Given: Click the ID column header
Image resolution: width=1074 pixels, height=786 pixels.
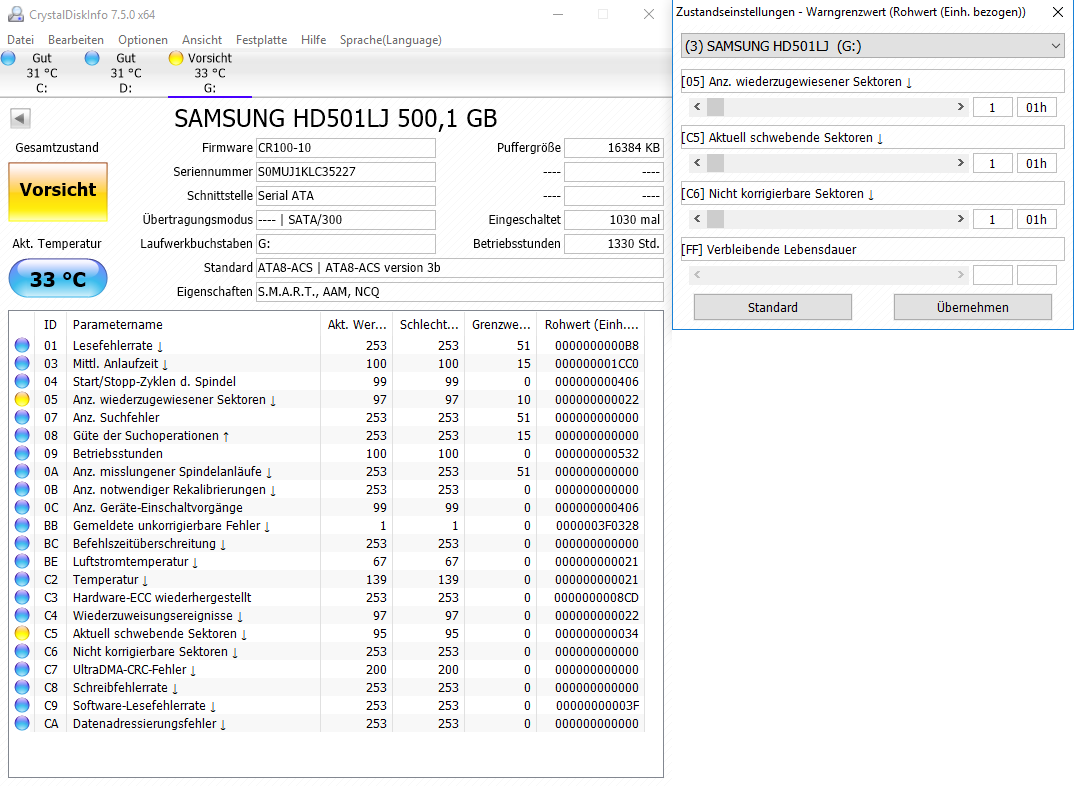Looking at the screenshot, I should [51, 325].
